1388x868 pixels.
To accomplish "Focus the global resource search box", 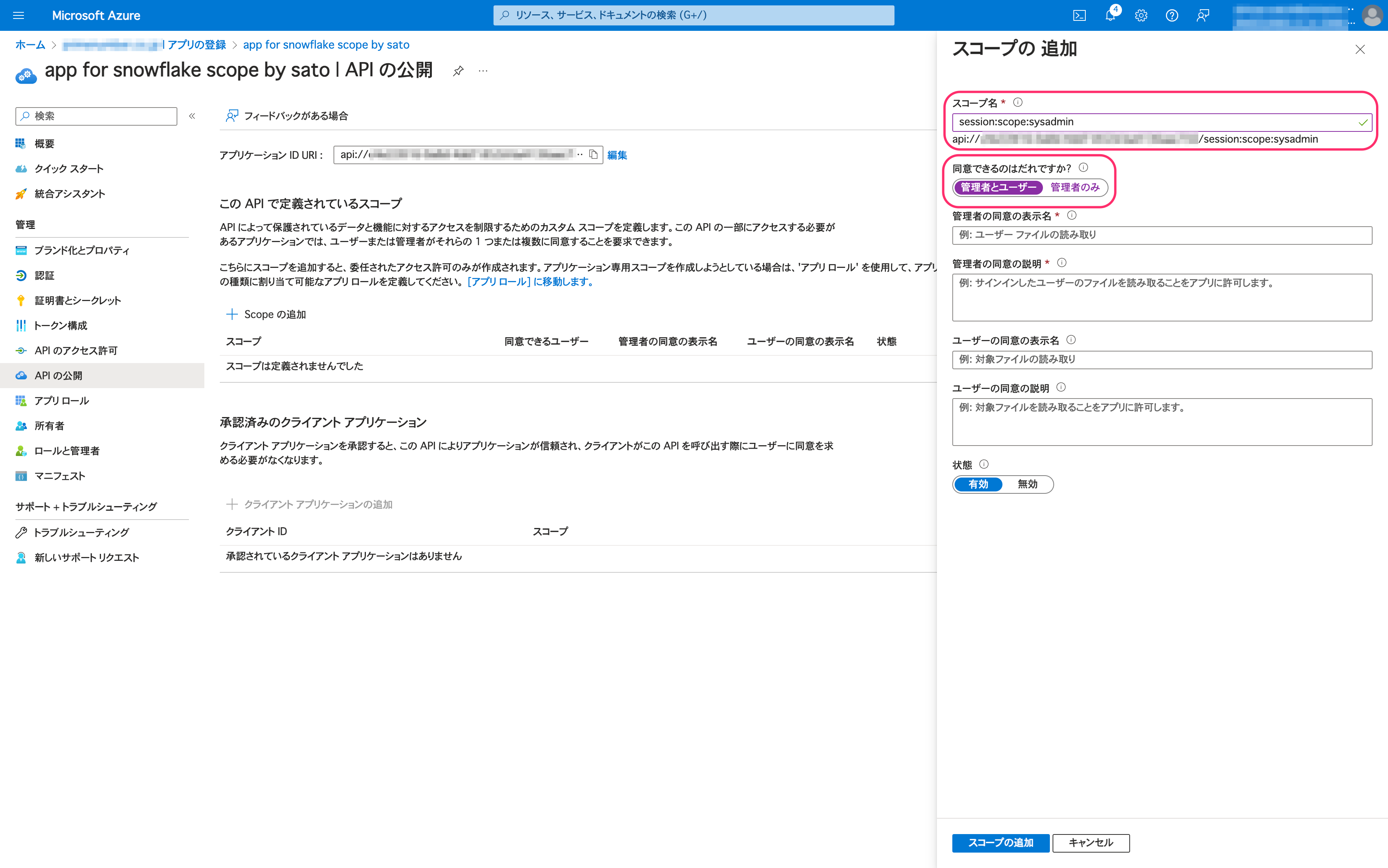I will tap(694, 15).
